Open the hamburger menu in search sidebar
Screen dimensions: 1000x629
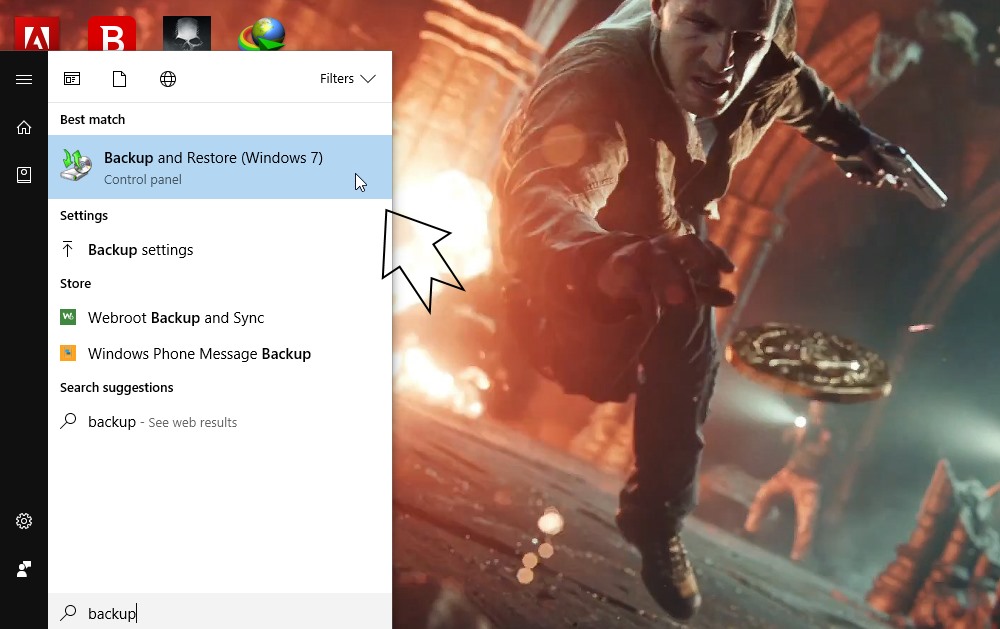[24, 79]
